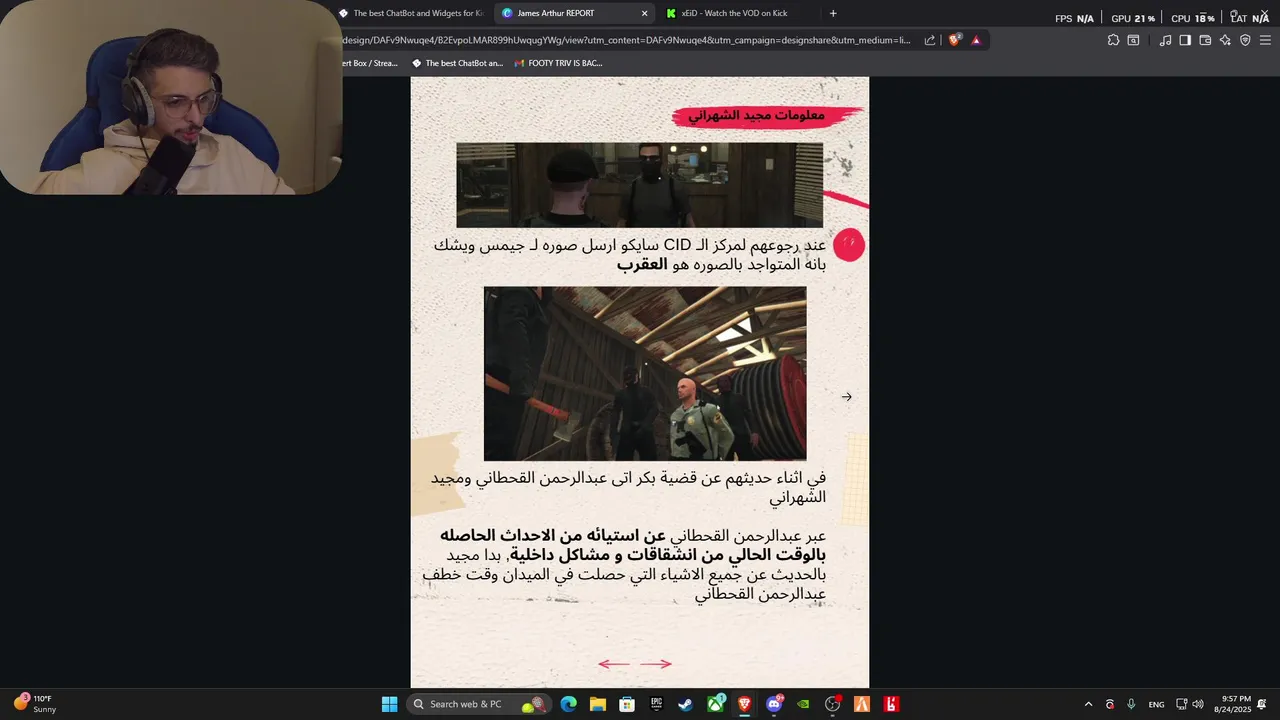Click the Brave VPN shield icon
1280x720 pixels.
pos(1245,40)
